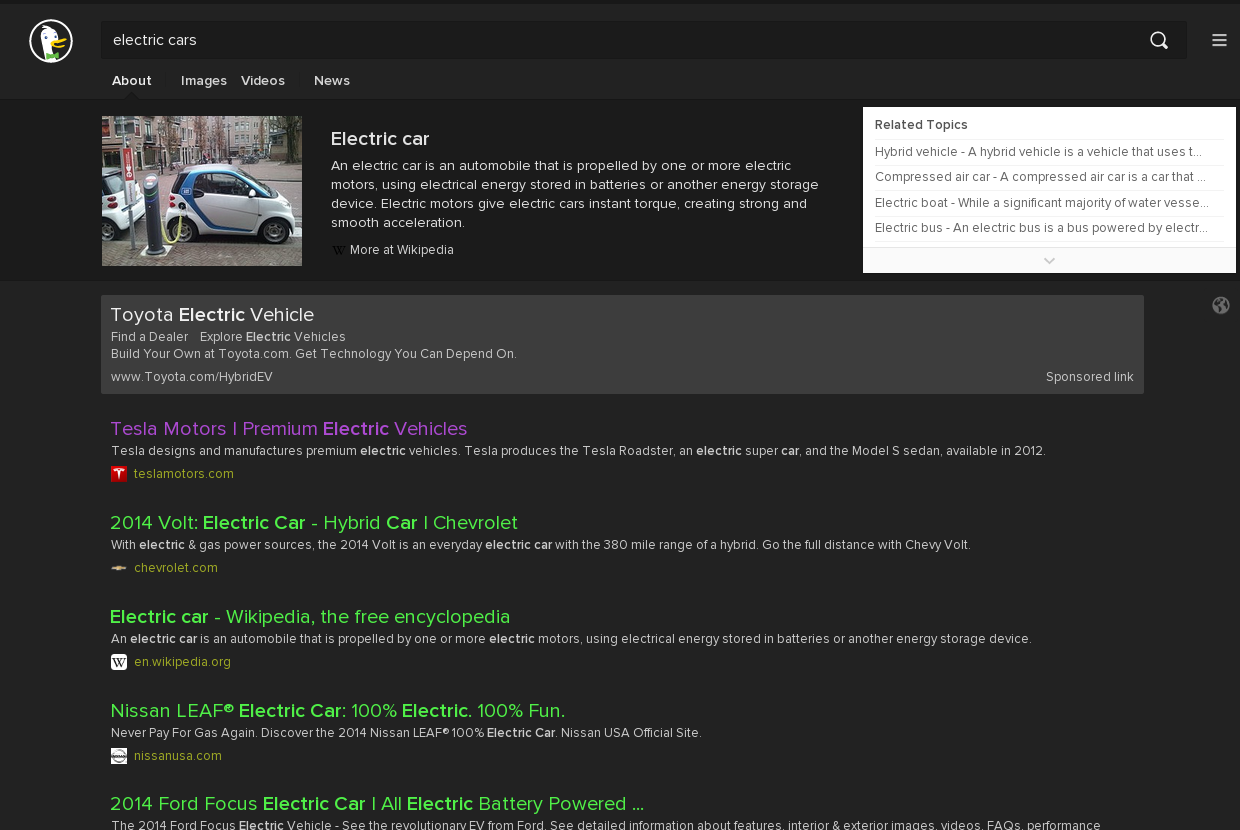Click the Build Your Own at Toyota.com text

tap(314, 354)
